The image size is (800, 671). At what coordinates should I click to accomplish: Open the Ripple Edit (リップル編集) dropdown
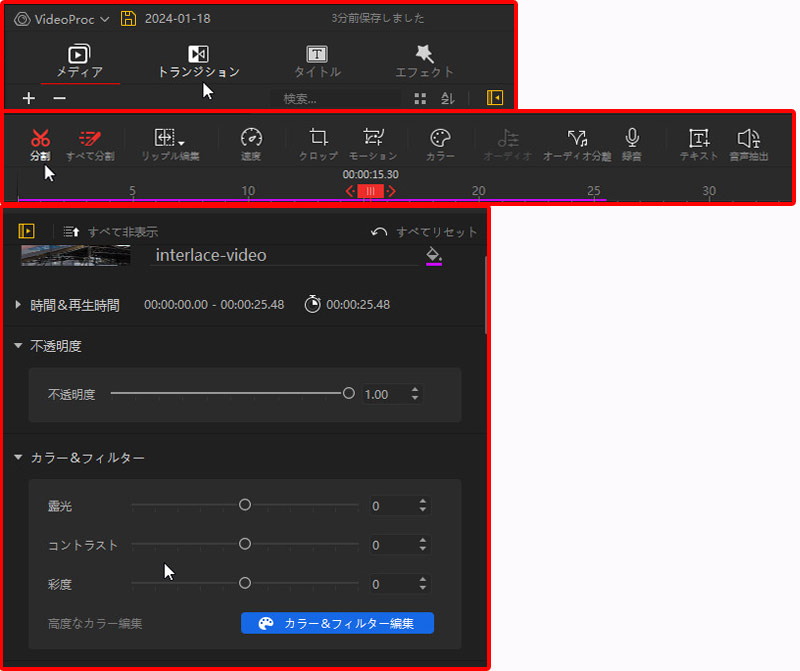(x=169, y=139)
